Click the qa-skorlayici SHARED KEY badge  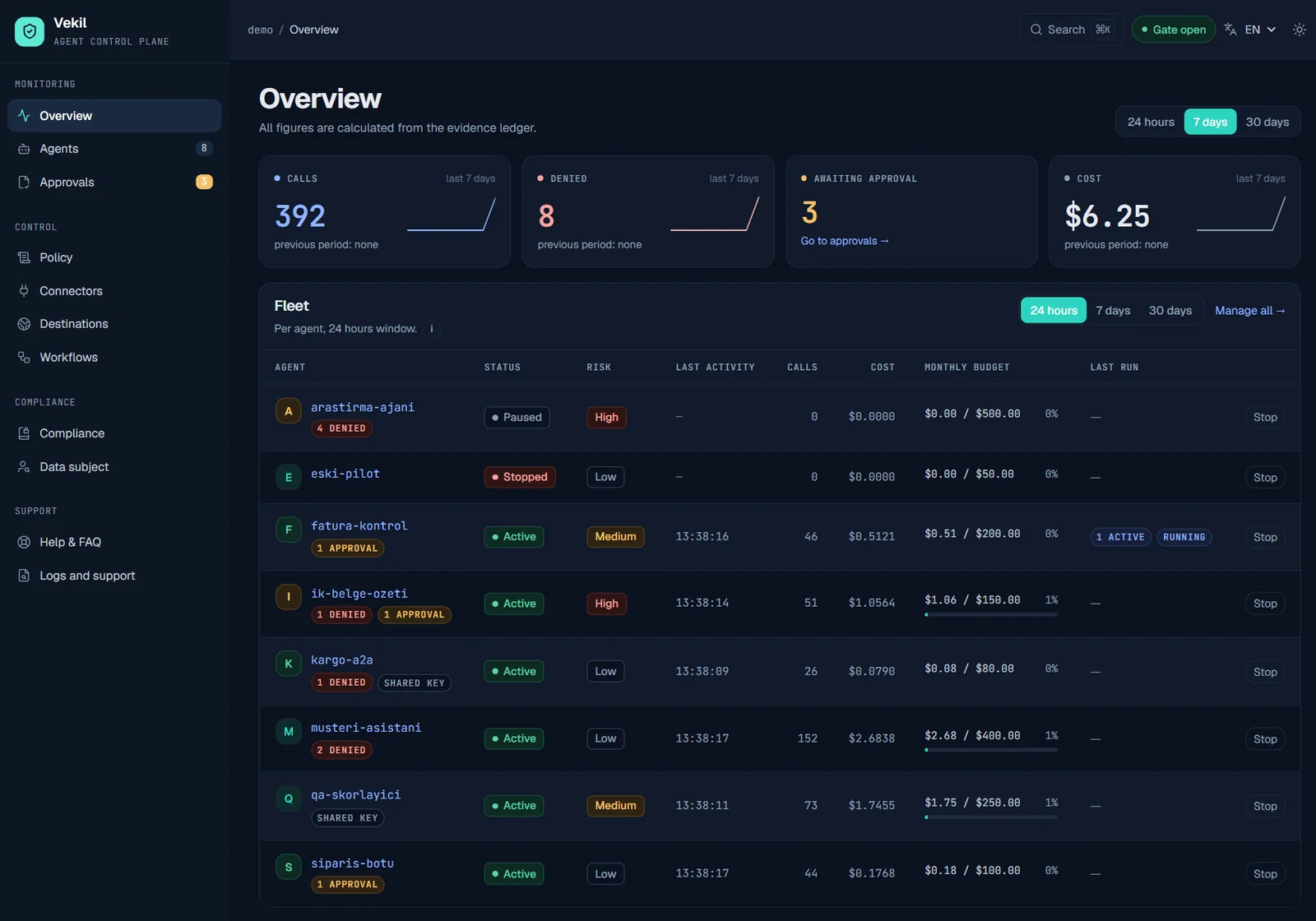coord(348,818)
